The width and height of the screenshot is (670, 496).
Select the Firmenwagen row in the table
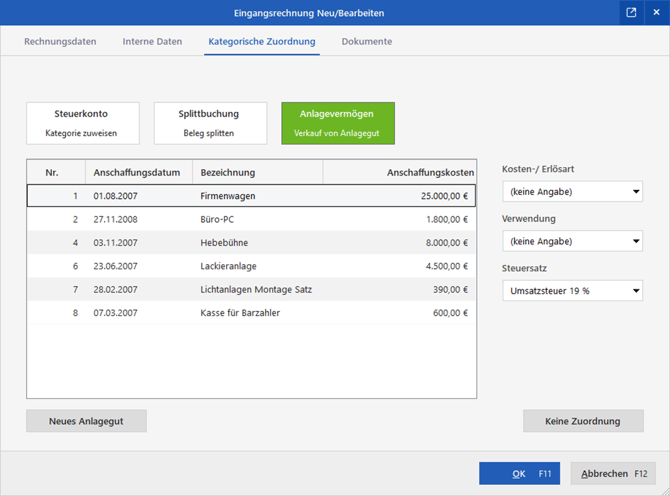click(251, 194)
